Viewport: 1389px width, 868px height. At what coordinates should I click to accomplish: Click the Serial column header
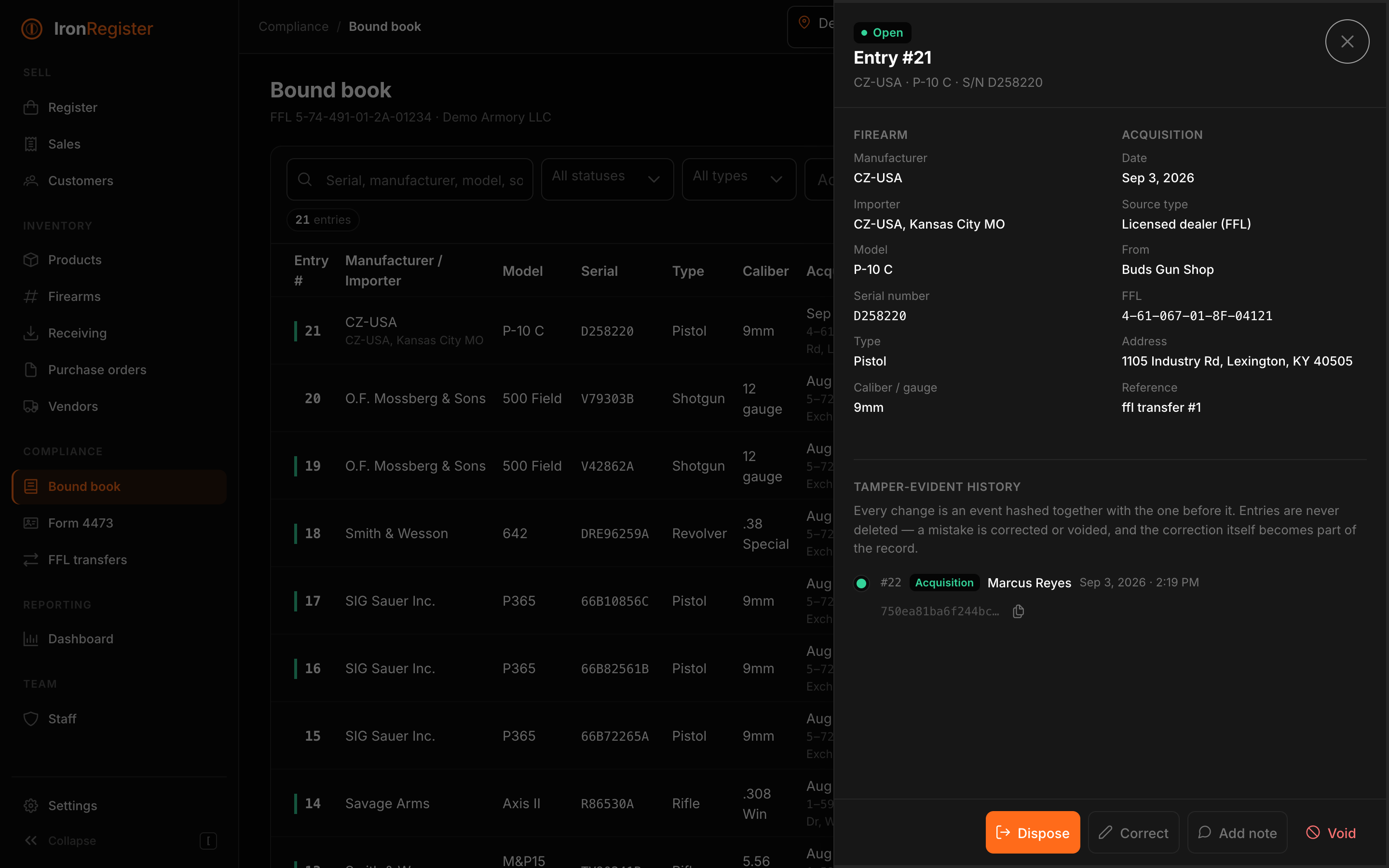(599, 271)
